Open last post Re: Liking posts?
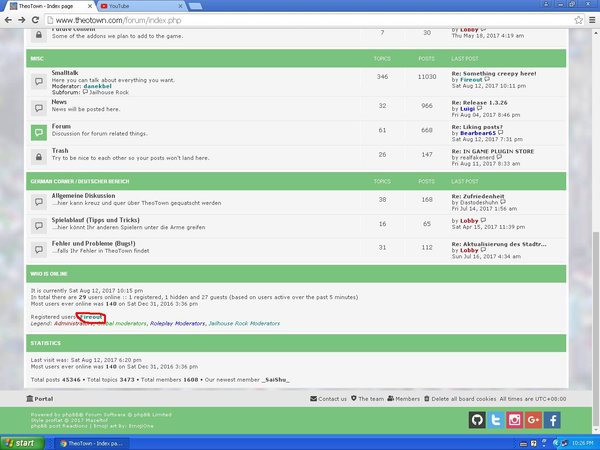The height and width of the screenshot is (450, 600). [477, 127]
